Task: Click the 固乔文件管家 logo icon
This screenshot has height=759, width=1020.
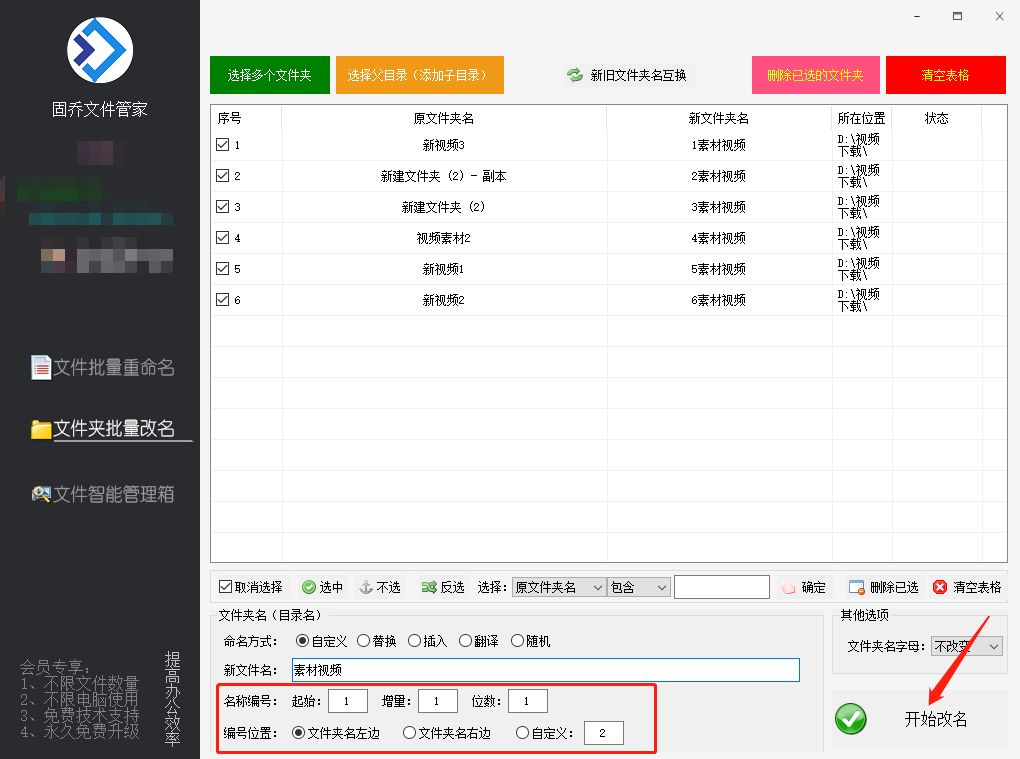Action: pos(100,50)
